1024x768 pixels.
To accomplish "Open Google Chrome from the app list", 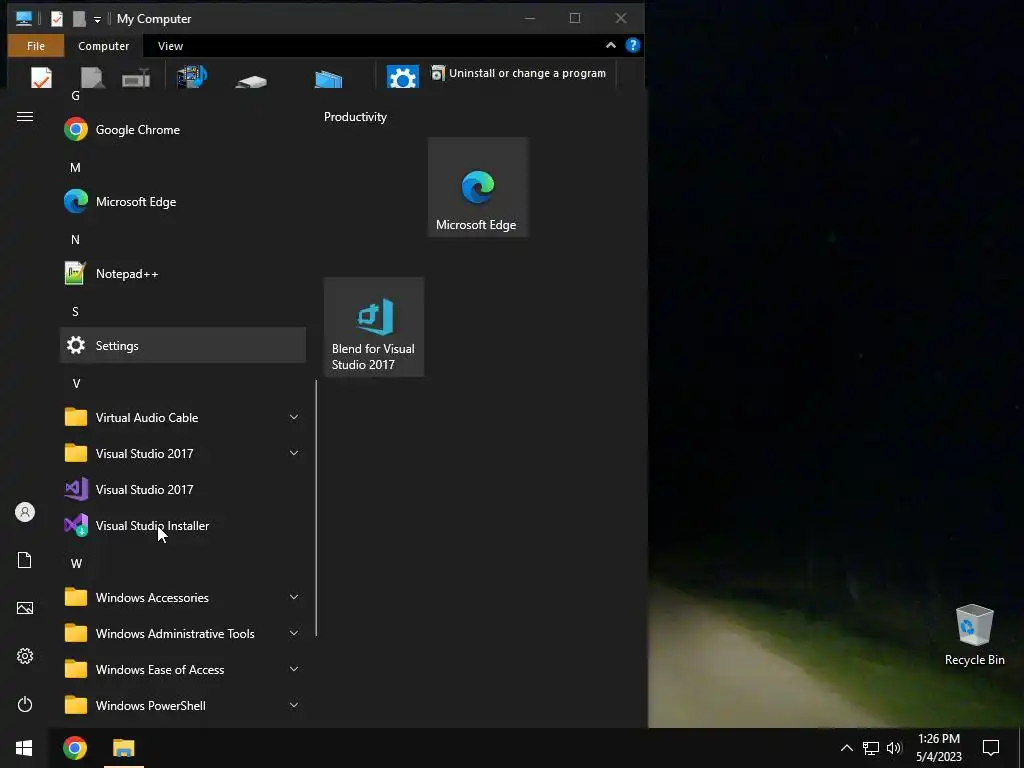I will pyautogui.click(x=183, y=130).
